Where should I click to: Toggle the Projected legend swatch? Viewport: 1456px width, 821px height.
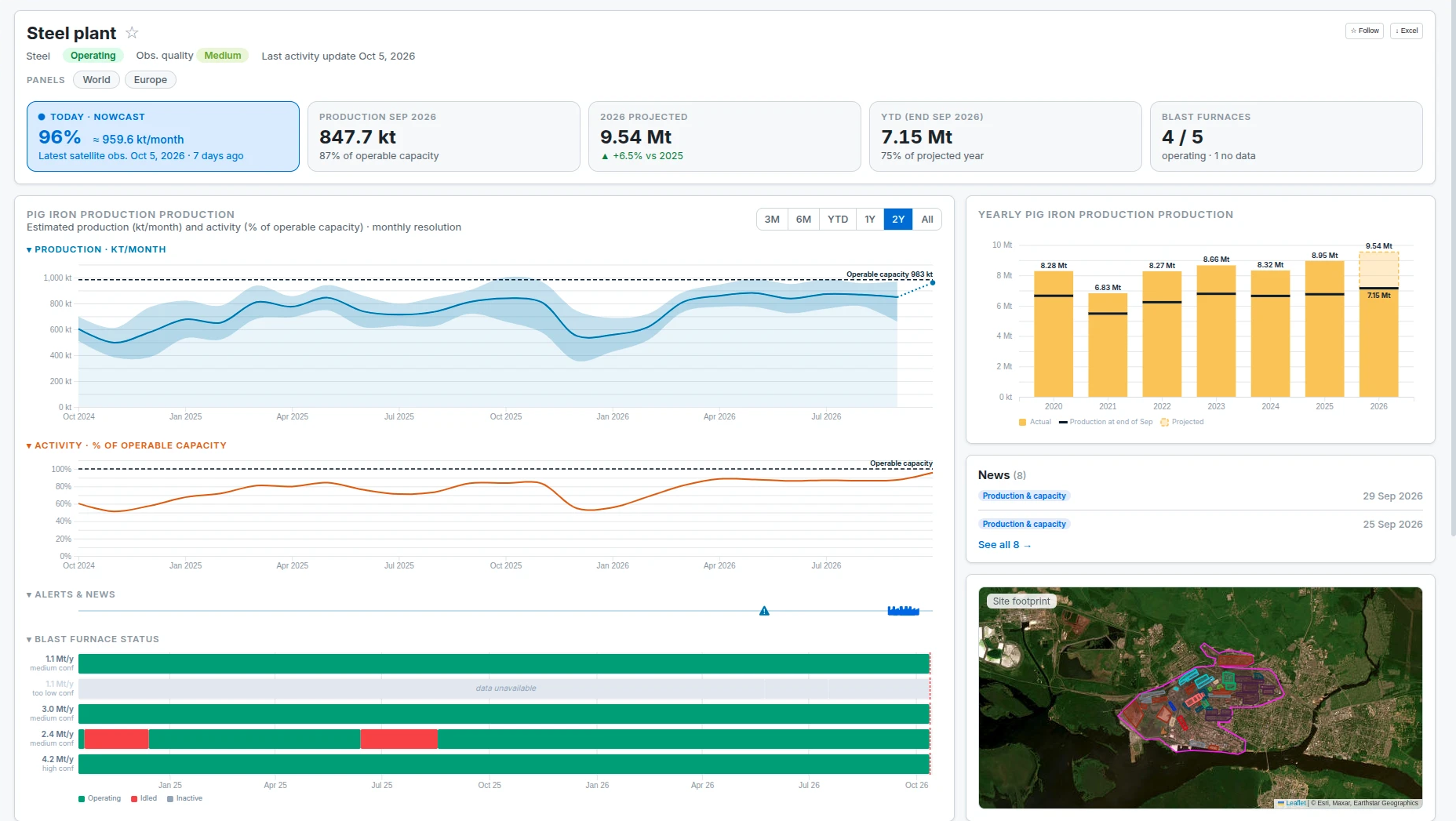click(1164, 422)
